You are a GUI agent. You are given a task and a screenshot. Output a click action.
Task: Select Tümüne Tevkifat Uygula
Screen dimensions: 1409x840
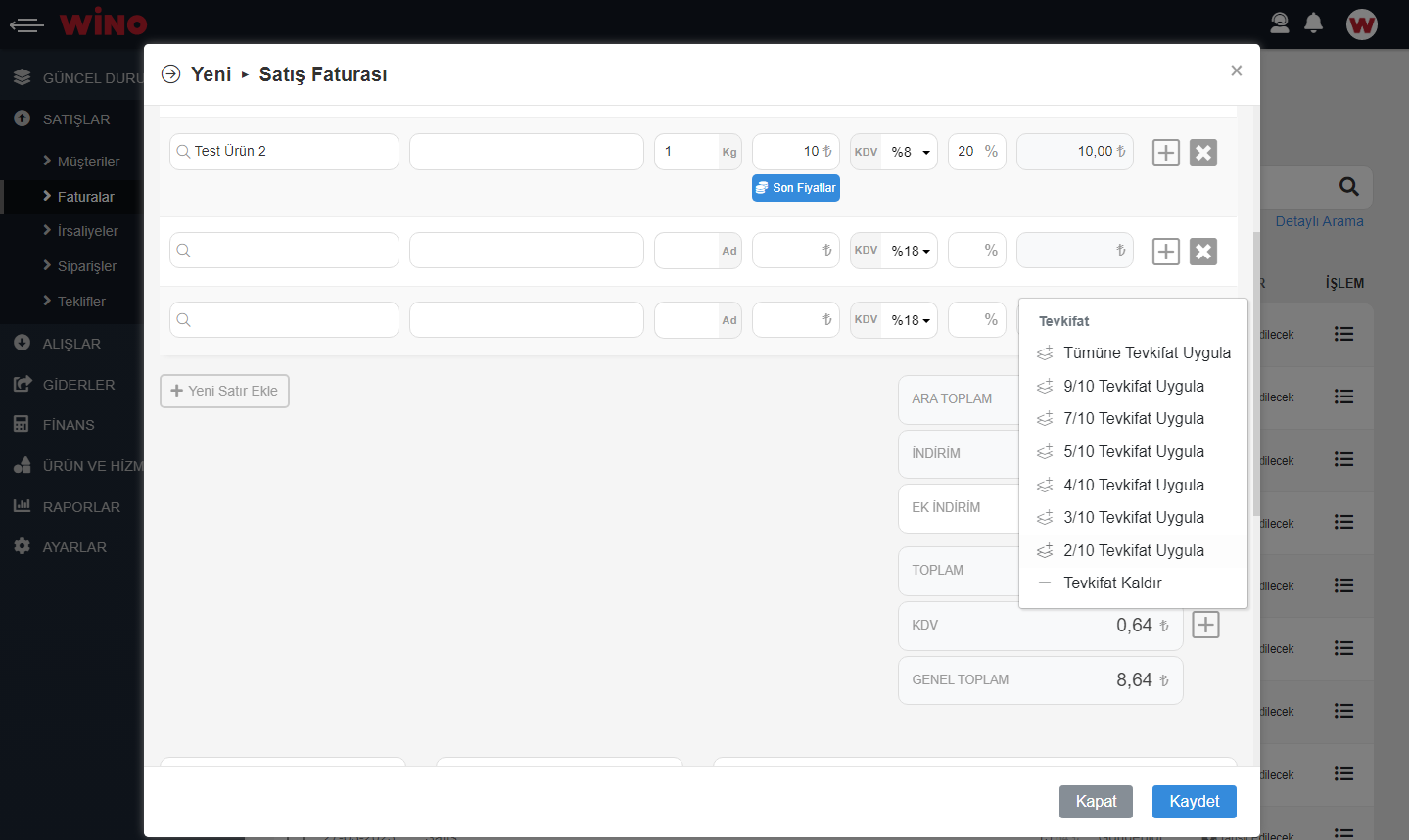1147,352
